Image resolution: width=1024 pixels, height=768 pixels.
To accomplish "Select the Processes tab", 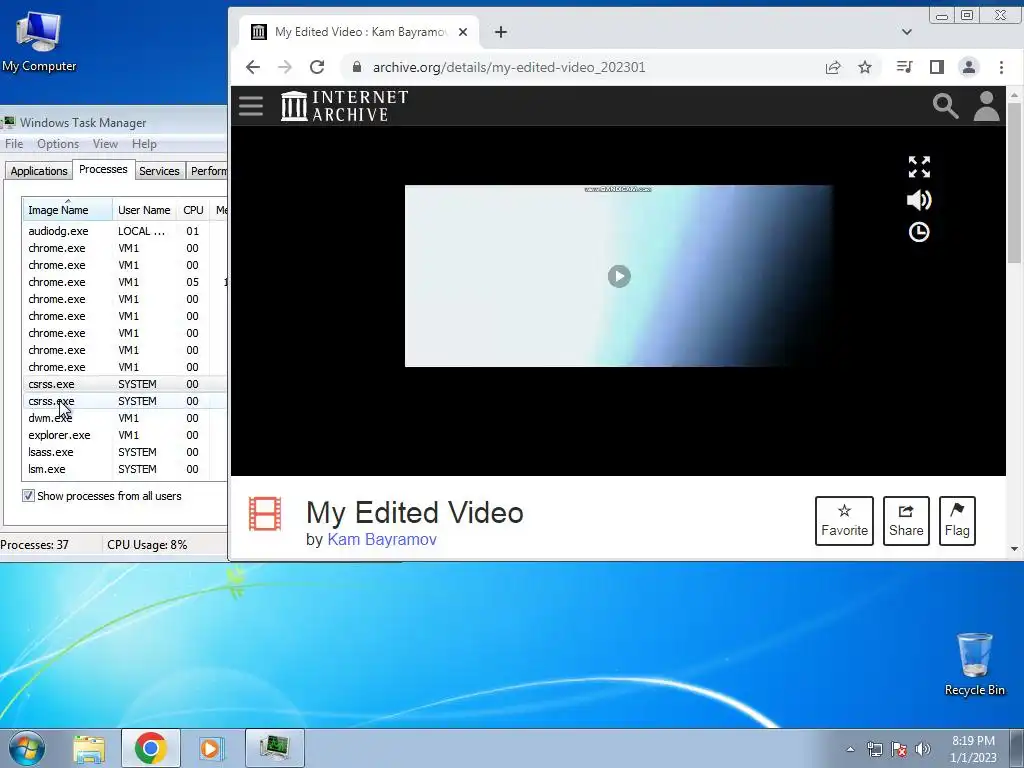I will (x=103, y=169).
